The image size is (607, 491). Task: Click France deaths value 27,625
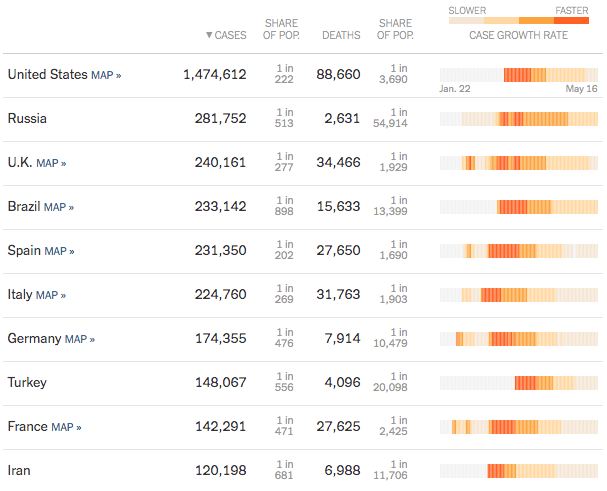tap(338, 427)
